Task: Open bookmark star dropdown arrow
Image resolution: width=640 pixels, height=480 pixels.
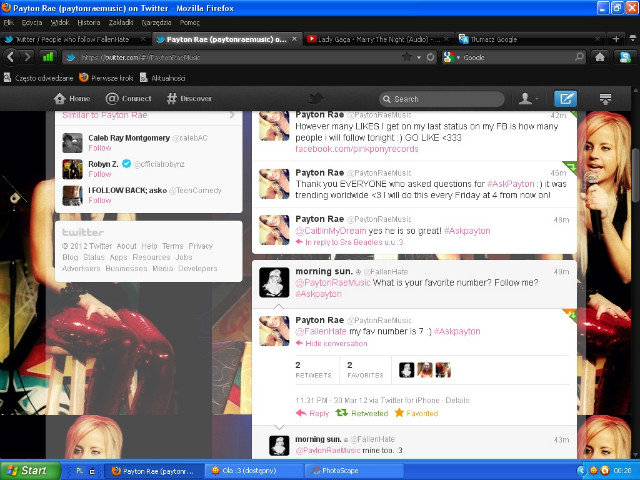Action: (x=418, y=58)
